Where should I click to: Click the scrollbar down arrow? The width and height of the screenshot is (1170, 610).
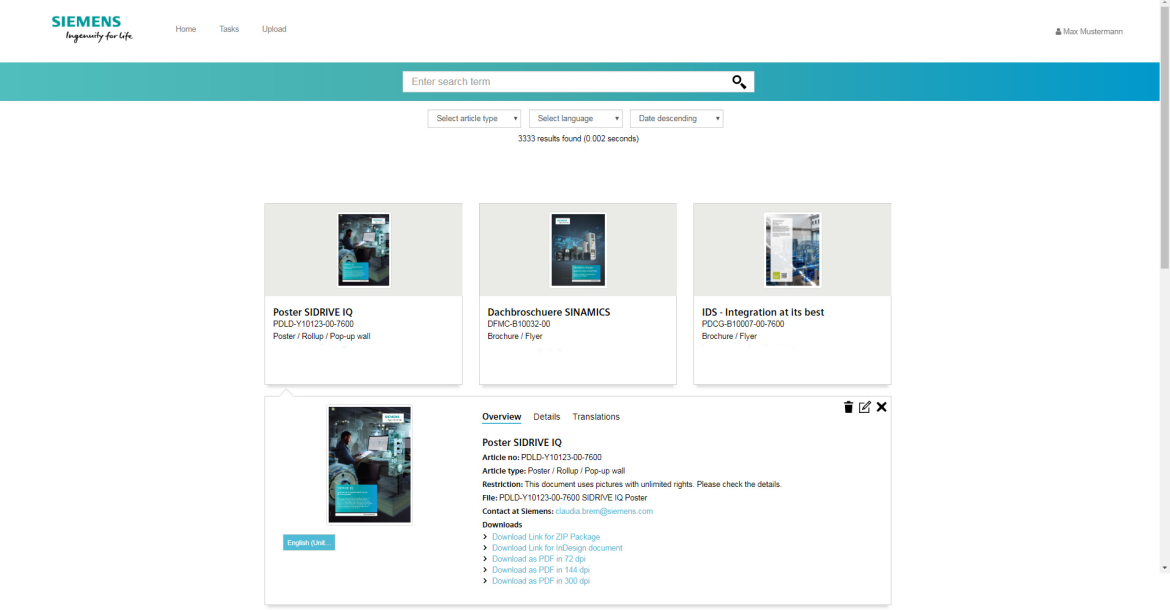[1165, 568]
